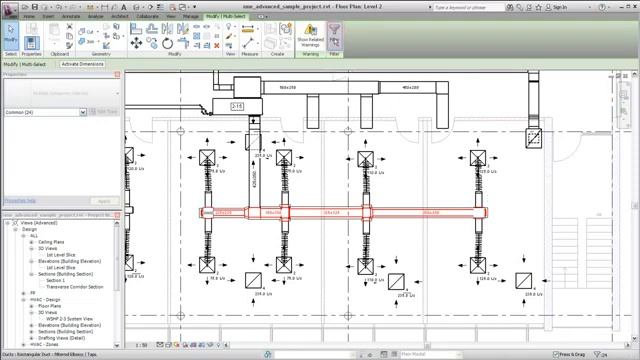This screenshot has height=360, width=640.
Task: Click the Cut geometry tool
Action: click(x=86, y=31)
